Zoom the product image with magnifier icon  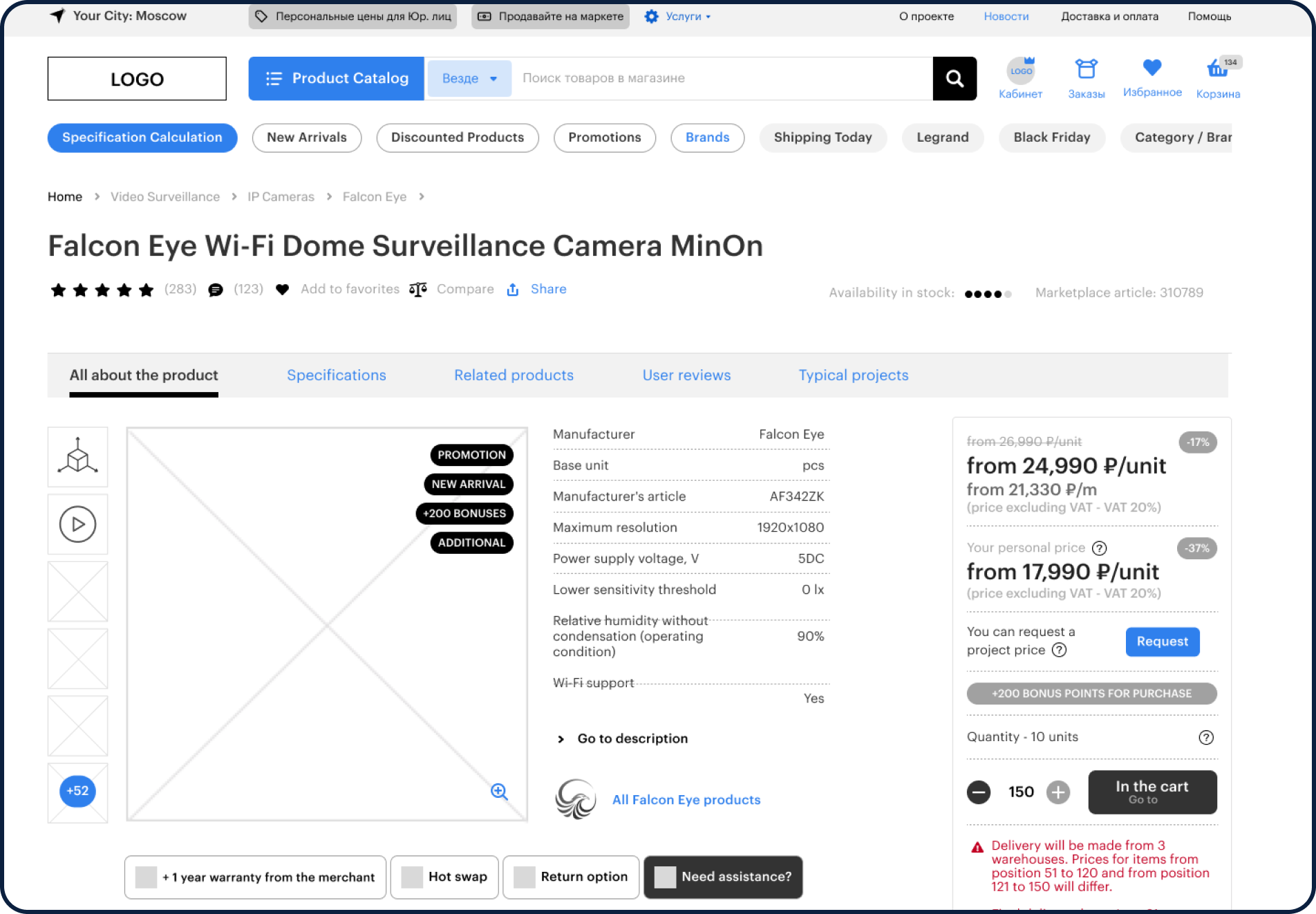coord(499,792)
